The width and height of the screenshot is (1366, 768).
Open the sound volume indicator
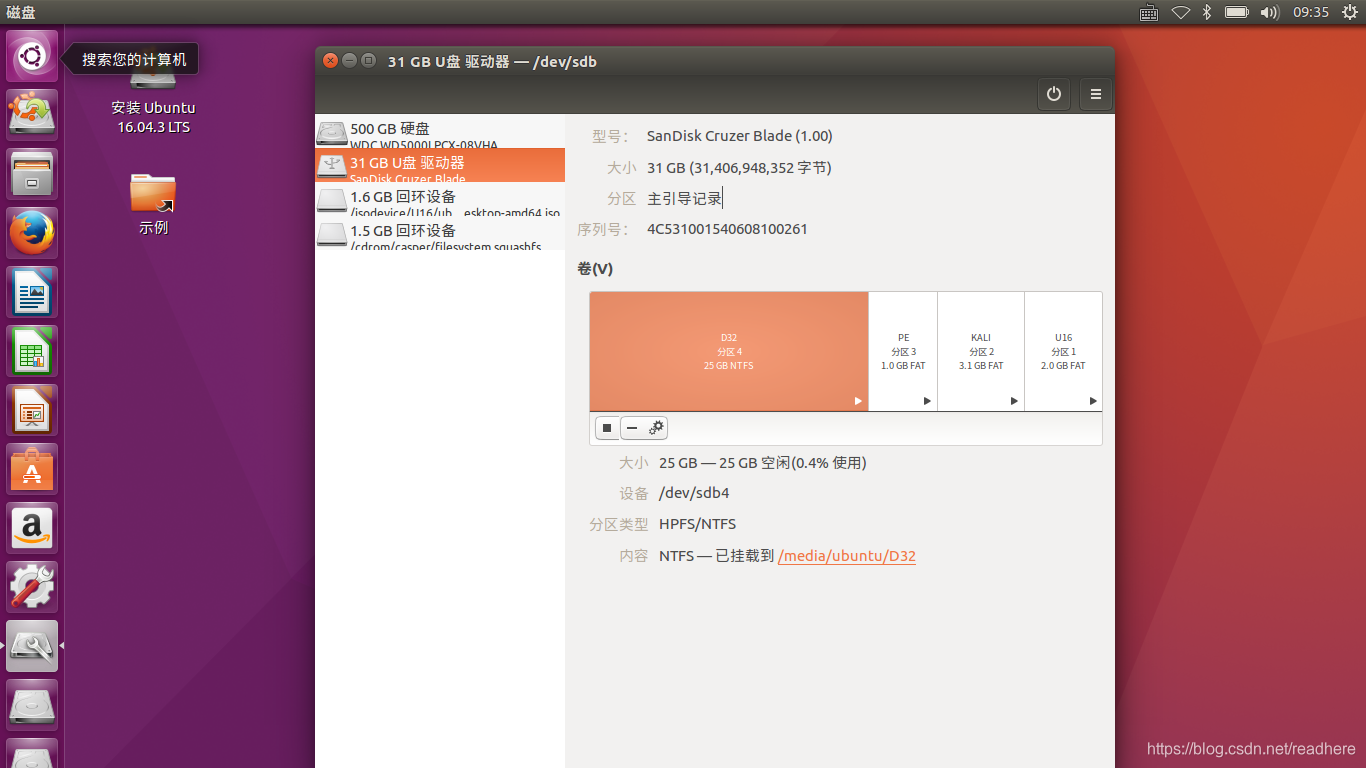click(1269, 12)
